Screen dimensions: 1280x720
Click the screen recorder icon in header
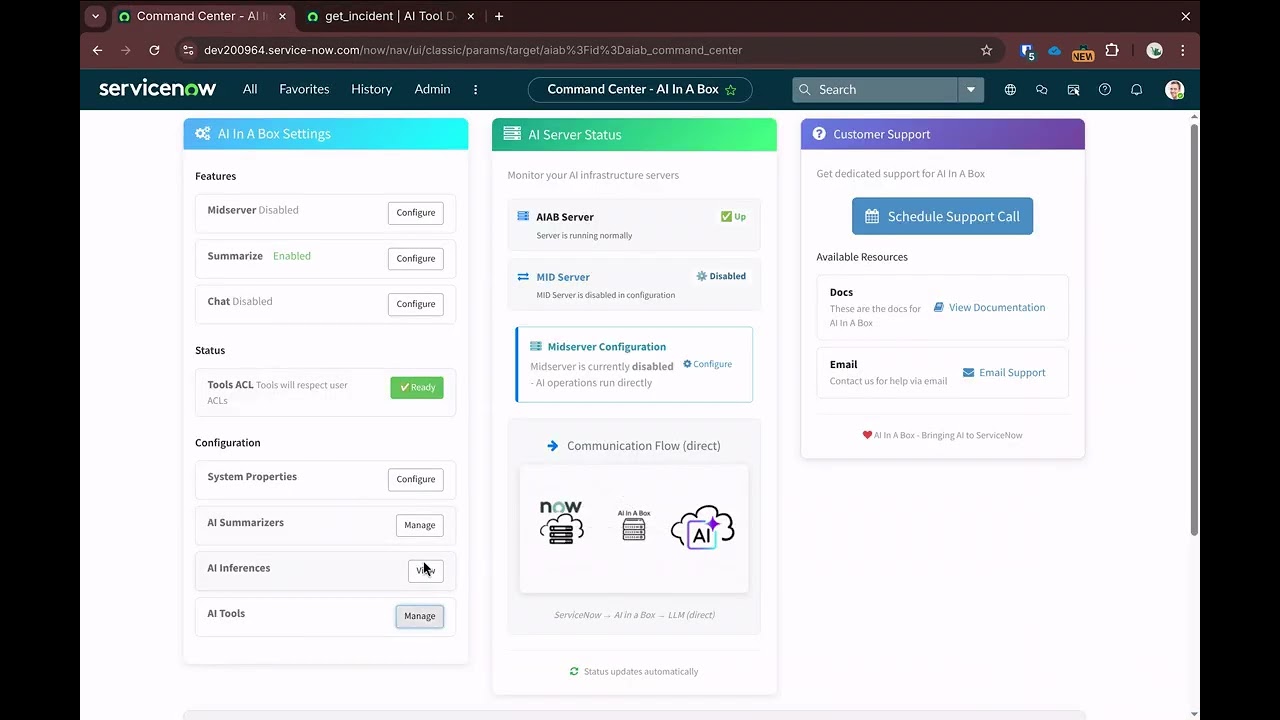(x=1073, y=89)
